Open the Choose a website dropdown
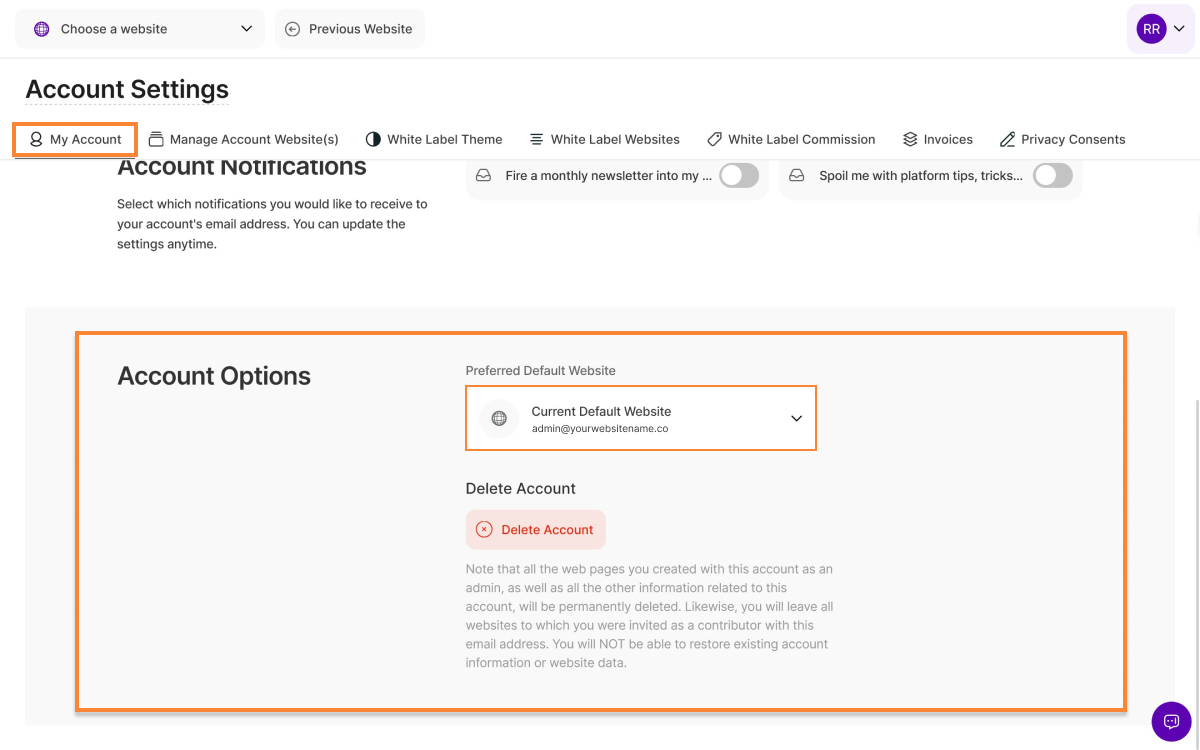The height and width of the screenshot is (750, 1200). (140, 29)
